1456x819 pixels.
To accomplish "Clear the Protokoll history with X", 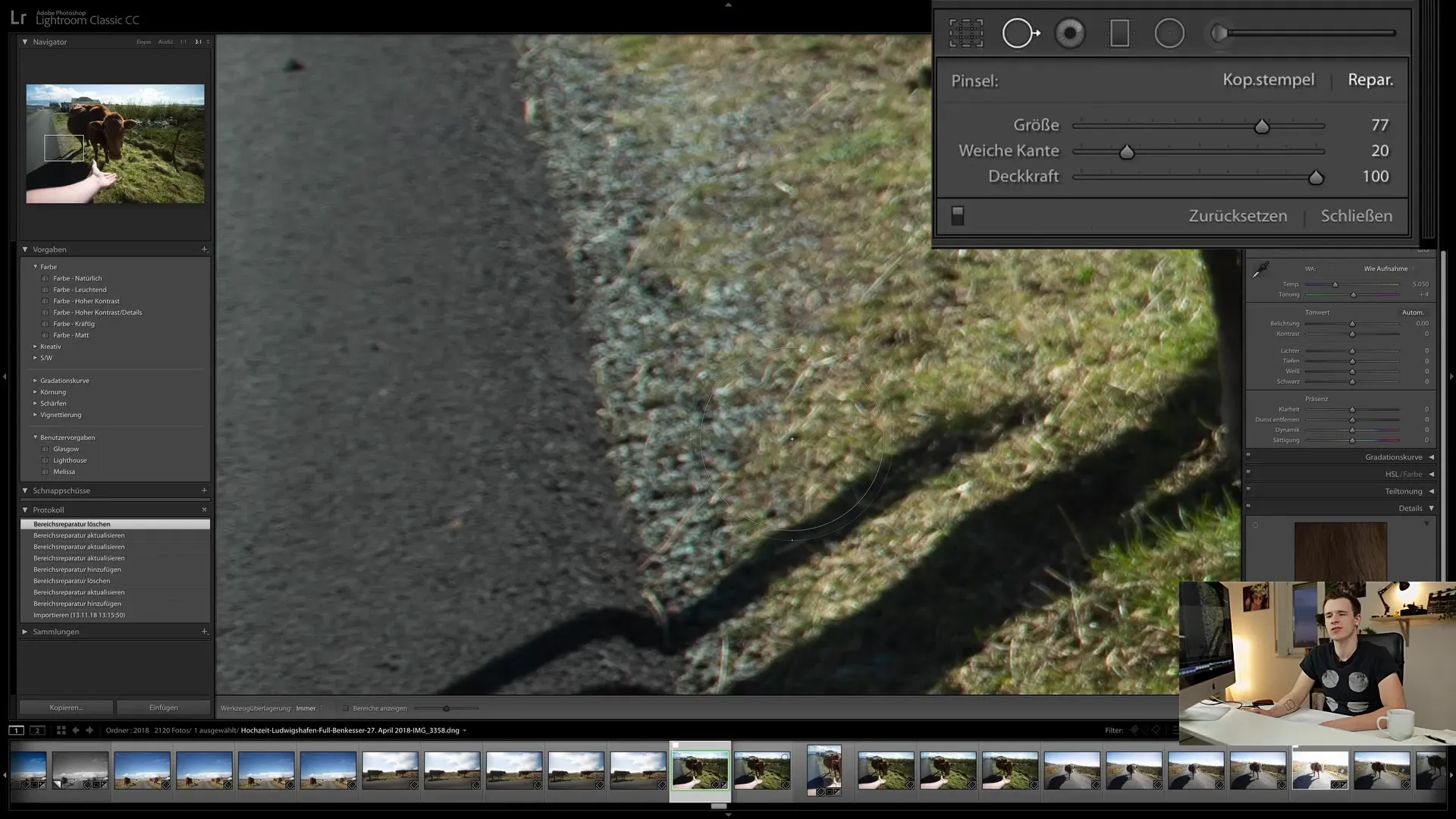I will 204,510.
